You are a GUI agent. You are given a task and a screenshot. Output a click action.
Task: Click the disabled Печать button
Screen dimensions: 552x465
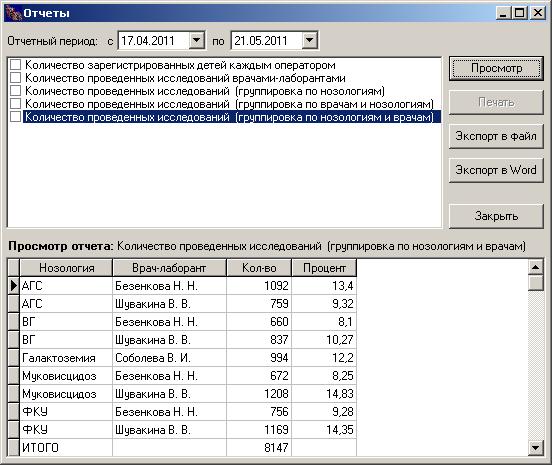point(496,102)
